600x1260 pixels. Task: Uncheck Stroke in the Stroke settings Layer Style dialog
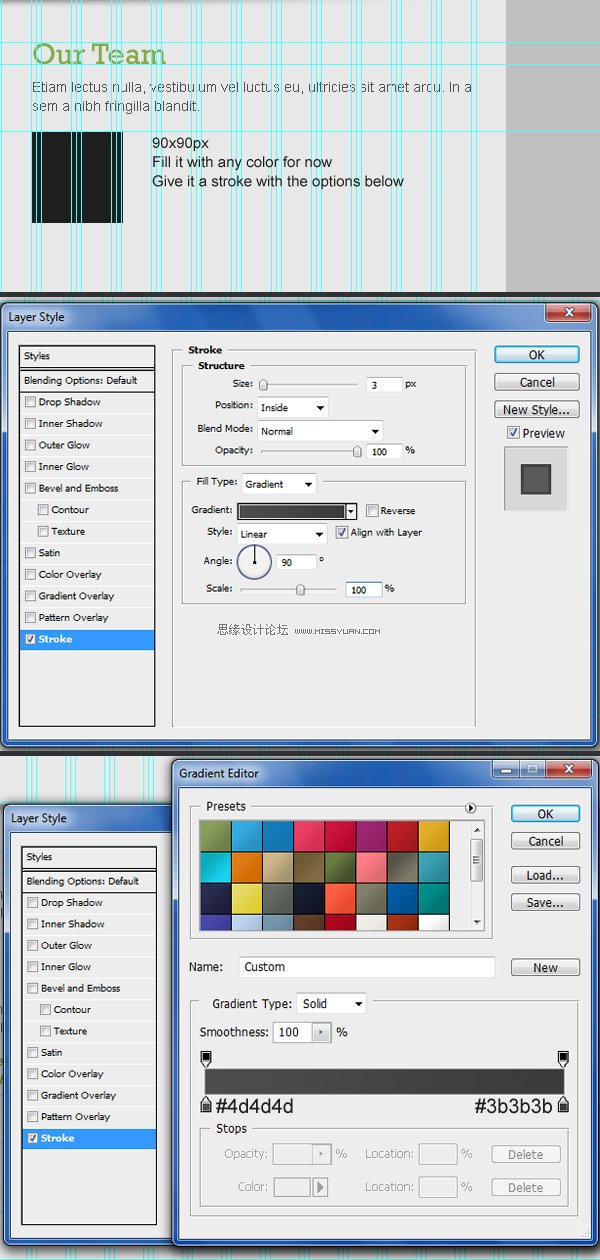click(30, 639)
